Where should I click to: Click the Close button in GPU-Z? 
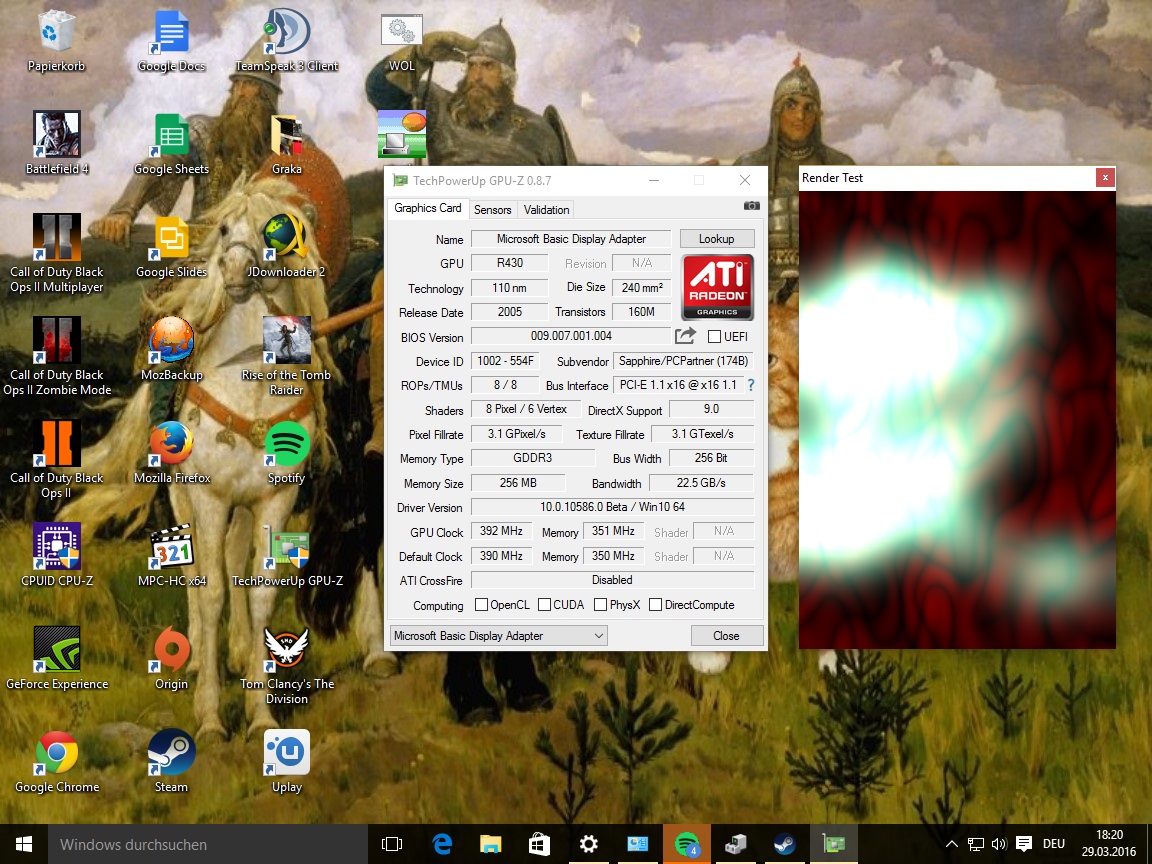[x=727, y=636]
